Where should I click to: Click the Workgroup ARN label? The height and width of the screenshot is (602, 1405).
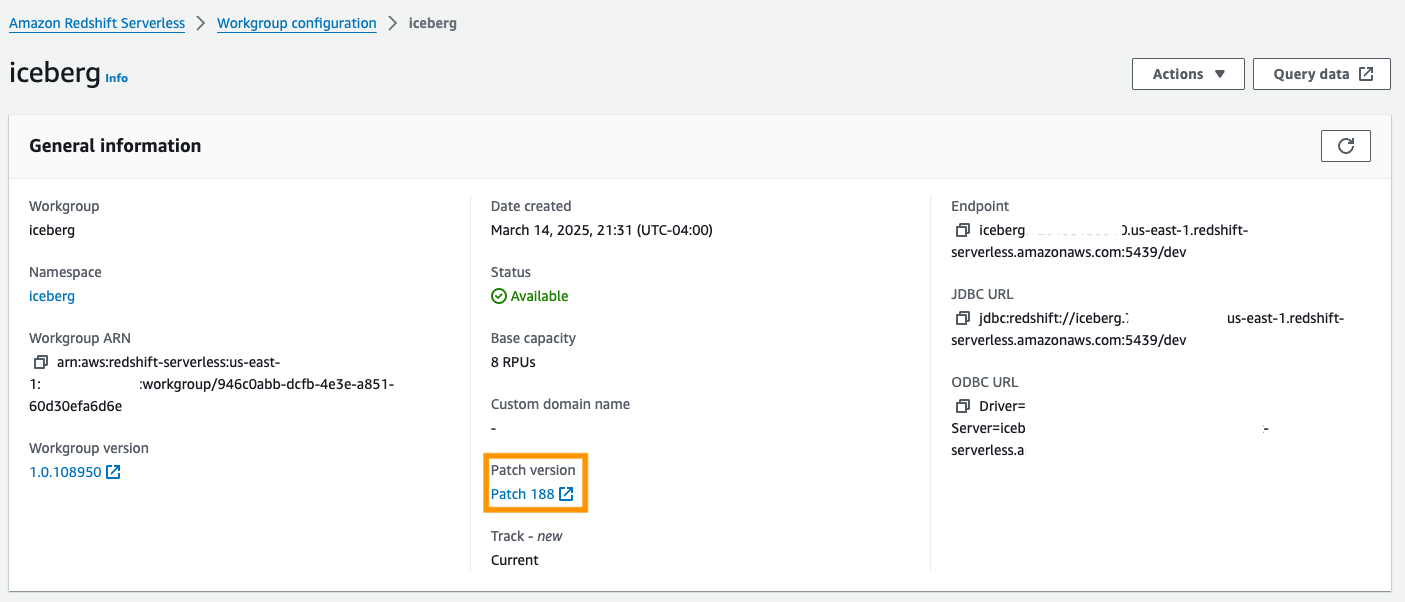(80, 338)
